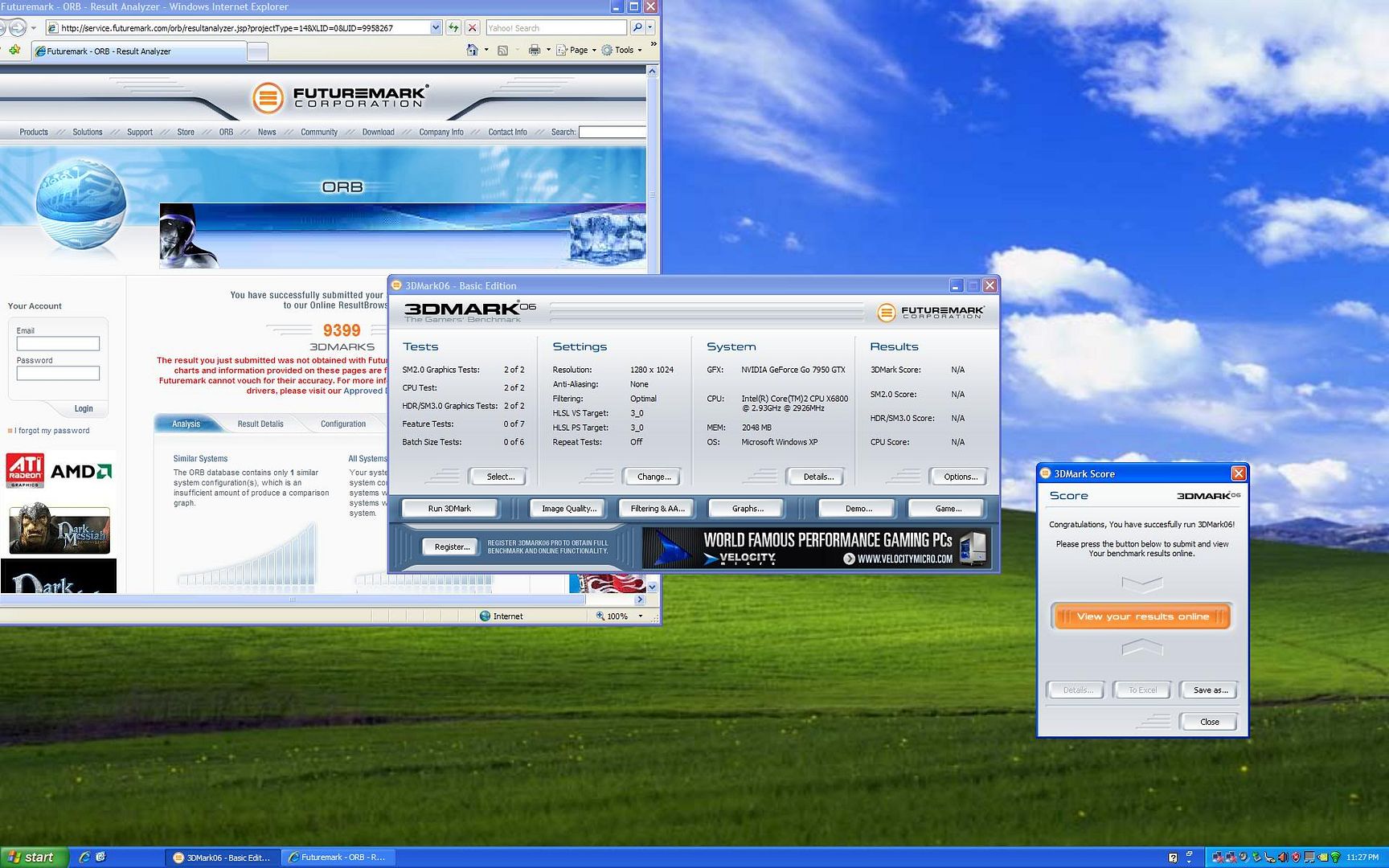Click volume icon in system tray
This screenshot has width=1389, height=868.
tap(1284, 858)
